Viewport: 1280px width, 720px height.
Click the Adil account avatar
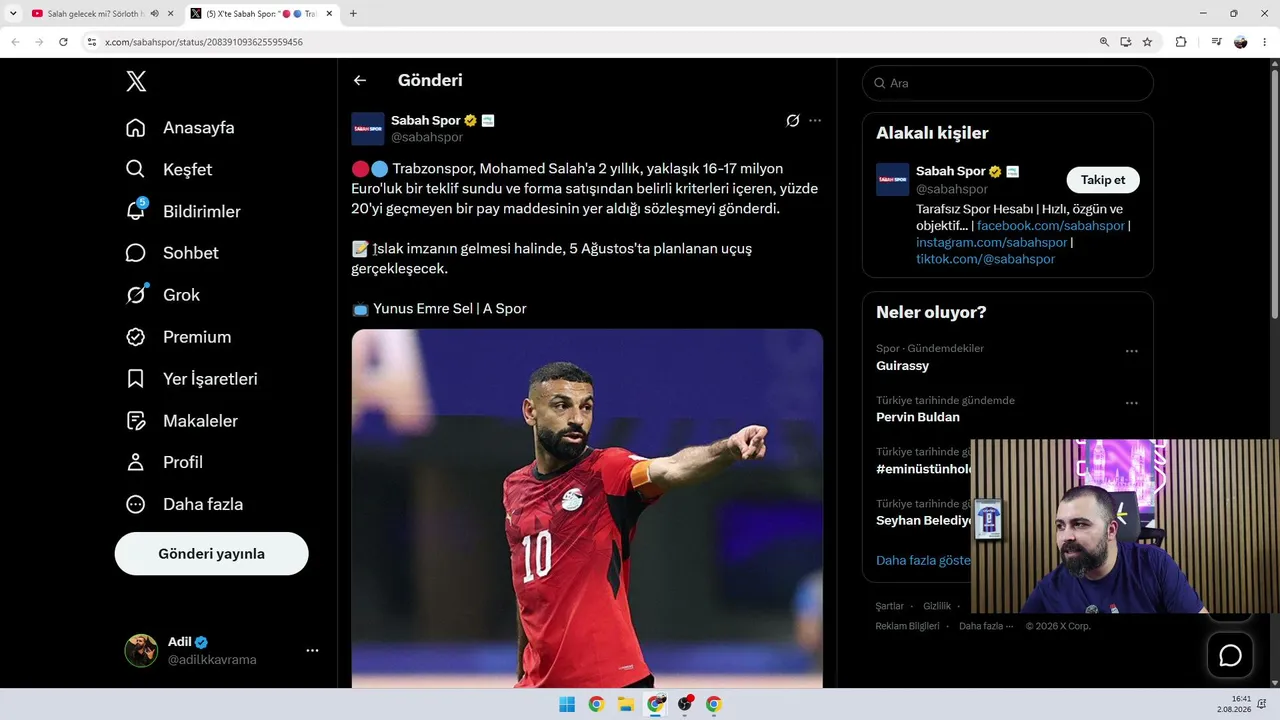[x=141, y=650]
